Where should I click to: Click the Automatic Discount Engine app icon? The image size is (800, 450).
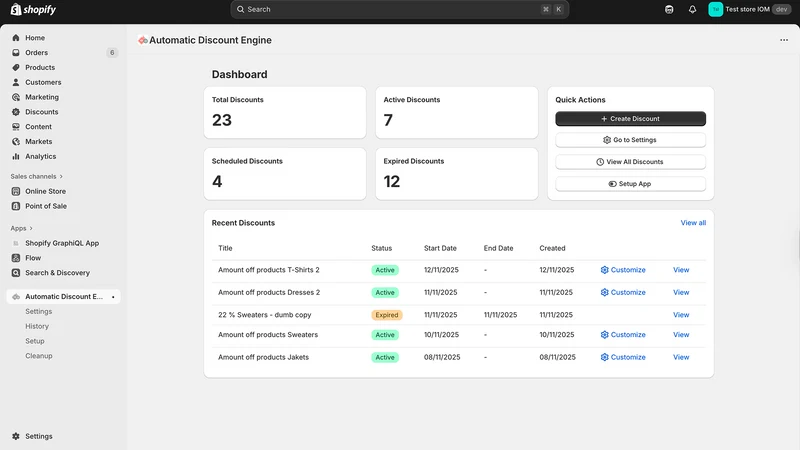coord(142,40)
